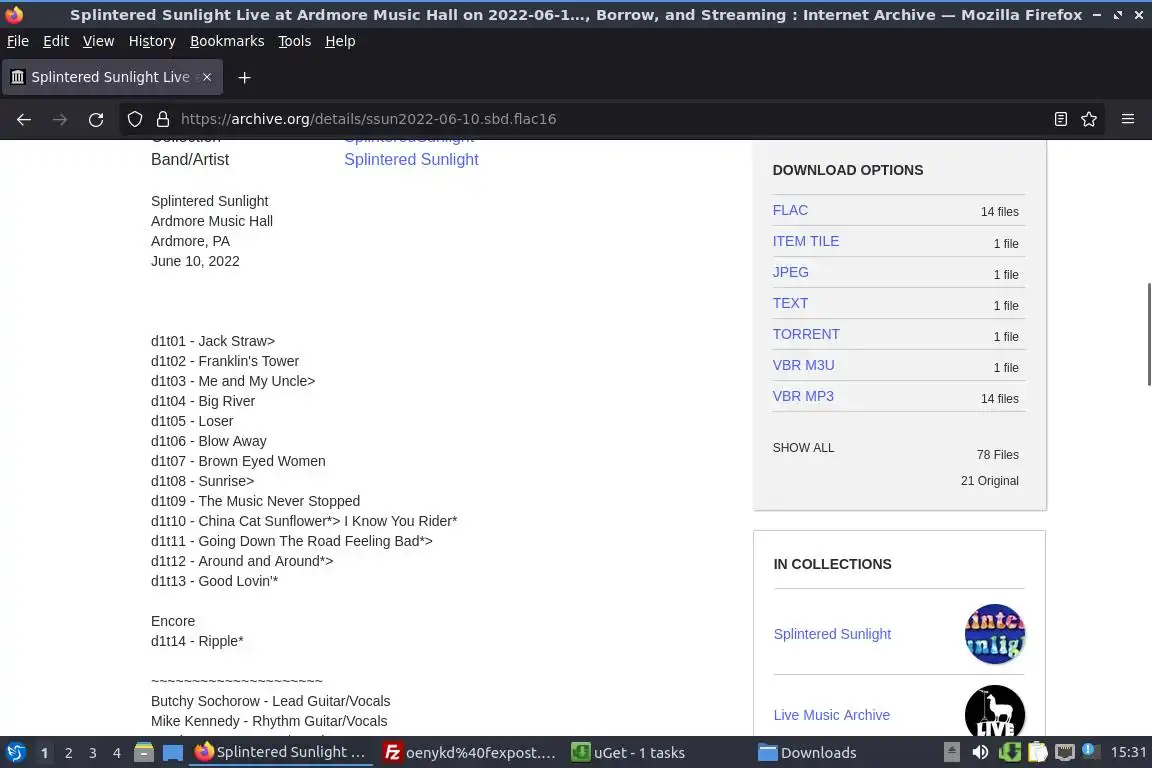Screen dimensions: 1152x768
Task: Open removable media eject tray icon
Action: pyautogui.click(x=951, y=753)
